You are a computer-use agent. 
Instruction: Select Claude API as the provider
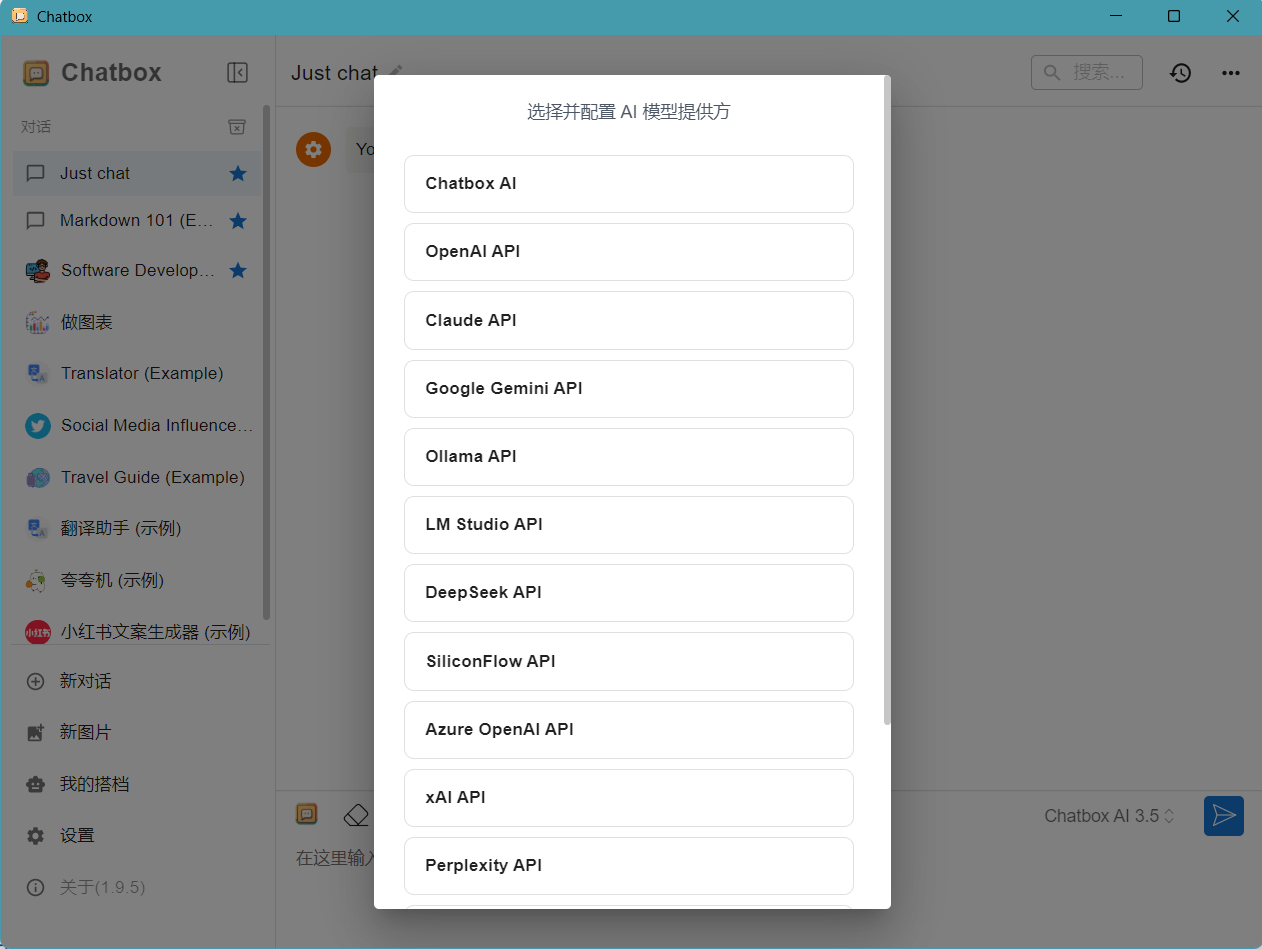point(628,321)
